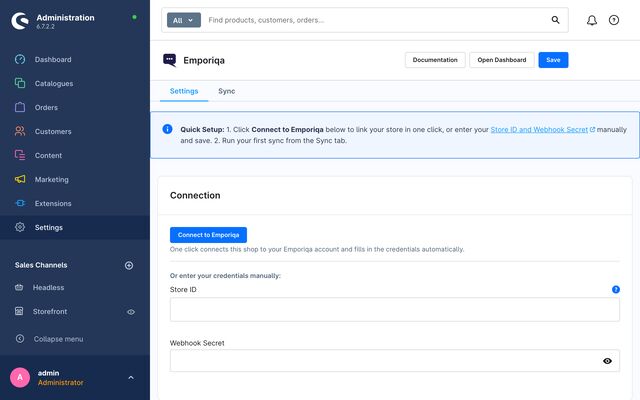Viewport: 640px width, 400px height.
Task: Open the Orders bag icon
Action: pos(20,107)
